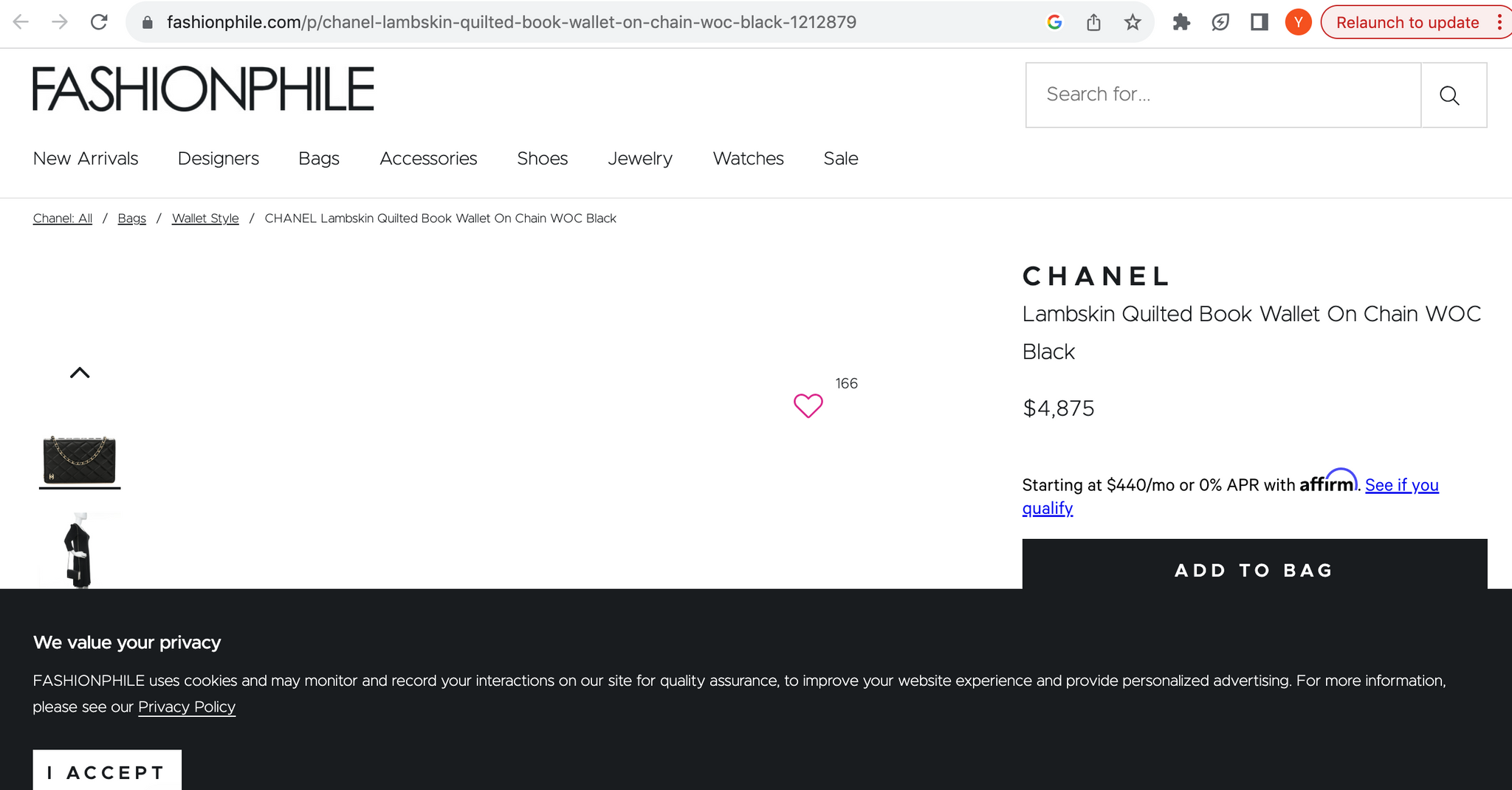Open the orange Y profile avatar
This screenshot has width=1512, height=790.
click(x=1298, y=22)
